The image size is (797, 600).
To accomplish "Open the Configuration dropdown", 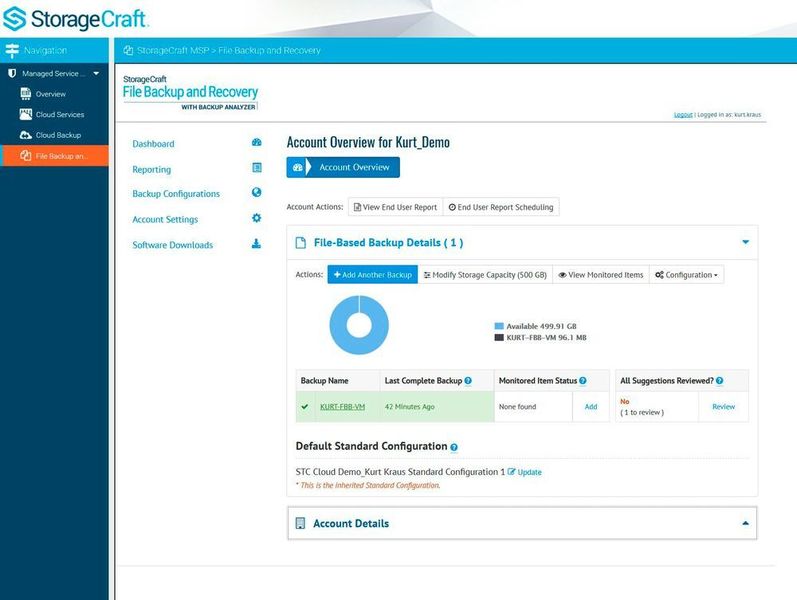I will [x=686, y=275].
